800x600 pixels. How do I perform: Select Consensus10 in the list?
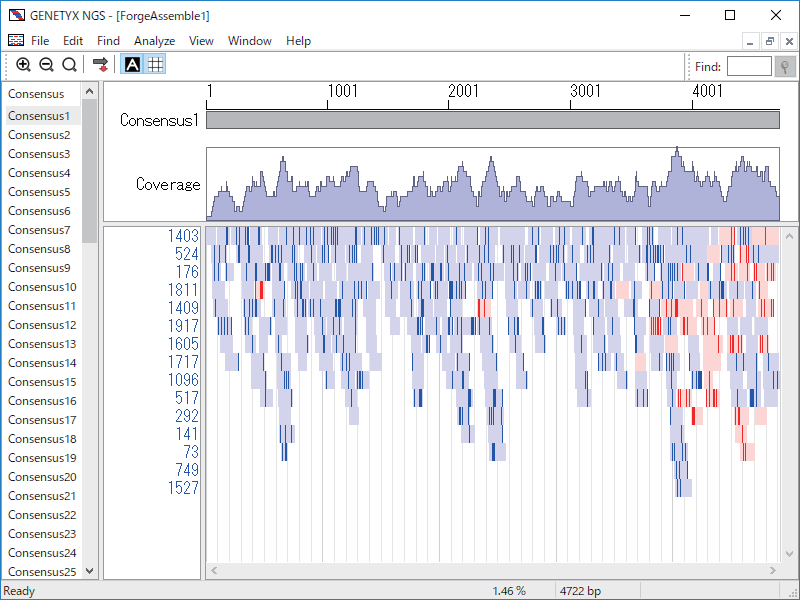pos(43,287)
